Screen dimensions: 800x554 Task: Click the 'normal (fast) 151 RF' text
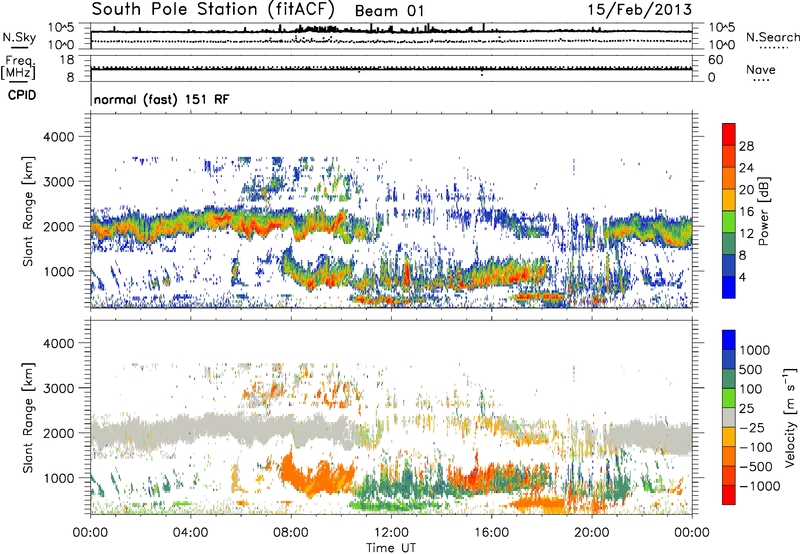pos(162,99)
